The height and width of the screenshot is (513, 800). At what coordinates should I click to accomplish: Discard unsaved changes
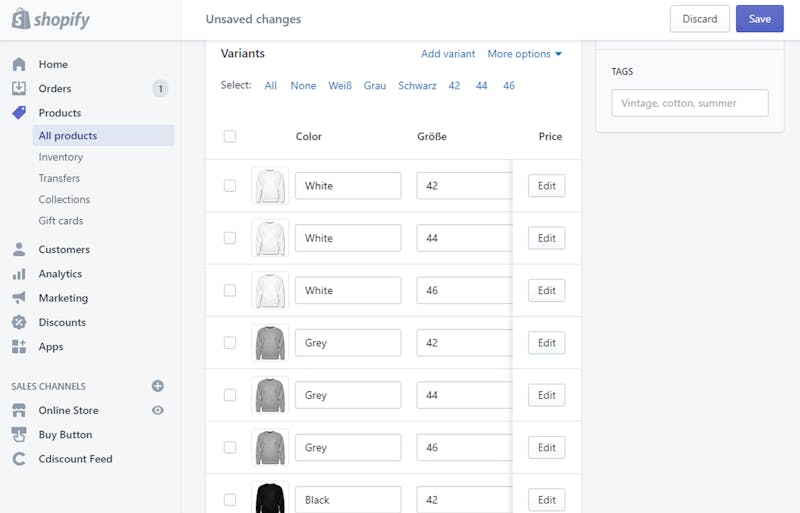699,19
